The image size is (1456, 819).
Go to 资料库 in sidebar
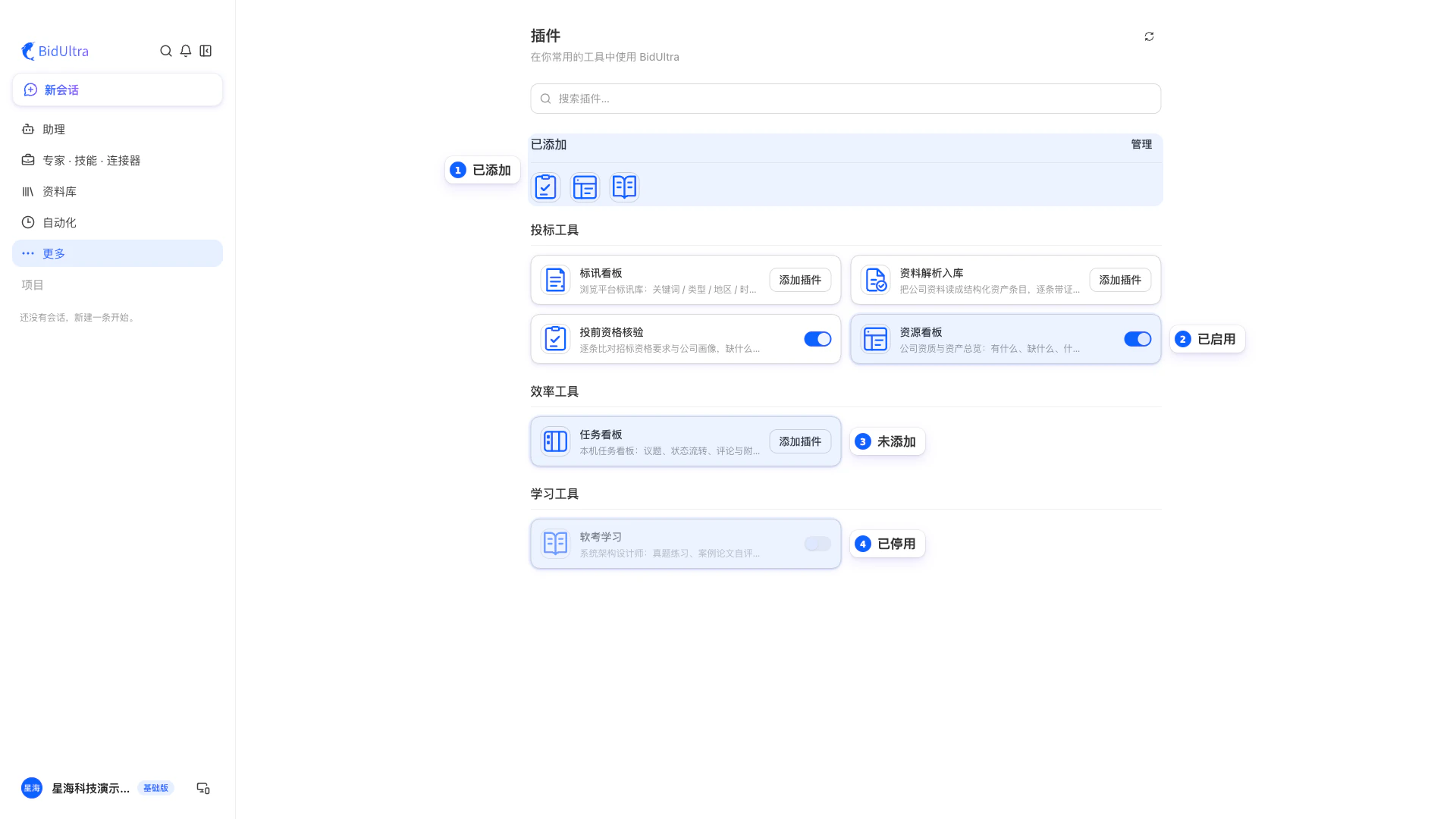[x=118, y=191]
